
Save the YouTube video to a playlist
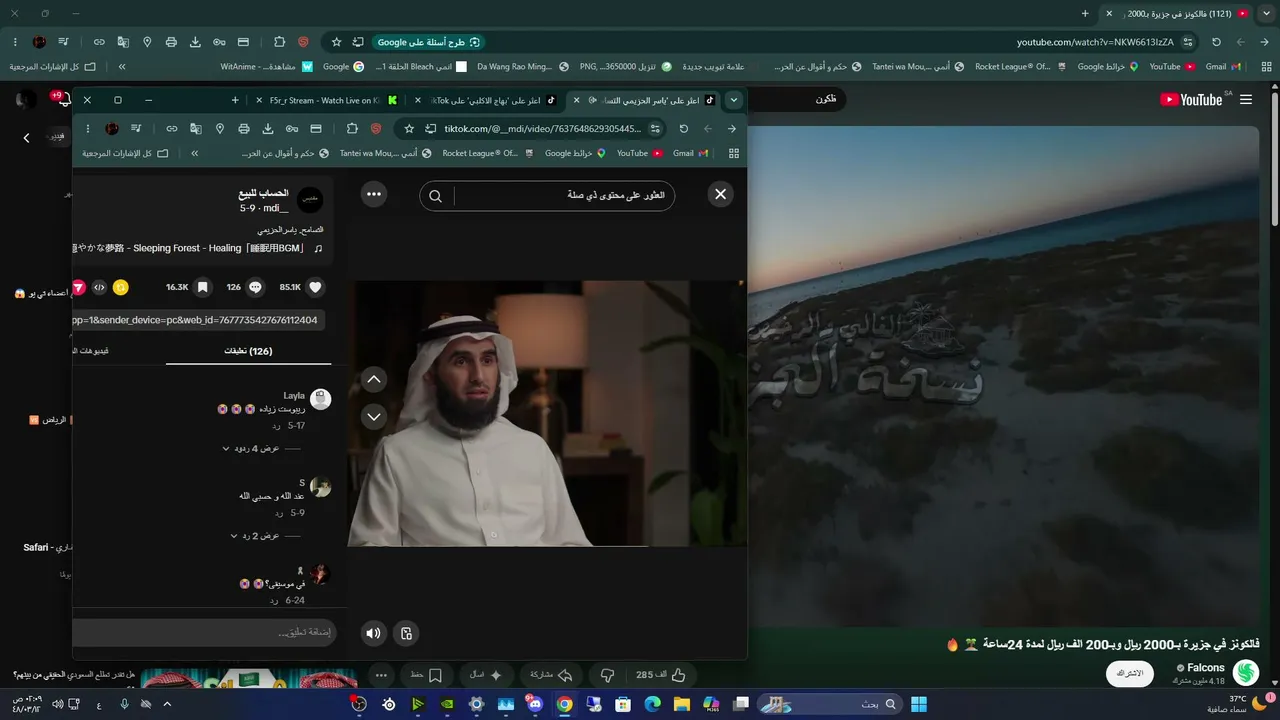point(426,675)
